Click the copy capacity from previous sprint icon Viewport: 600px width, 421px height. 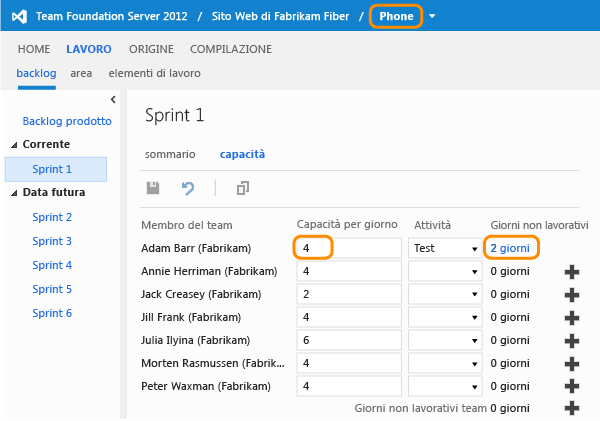[243, 188]
